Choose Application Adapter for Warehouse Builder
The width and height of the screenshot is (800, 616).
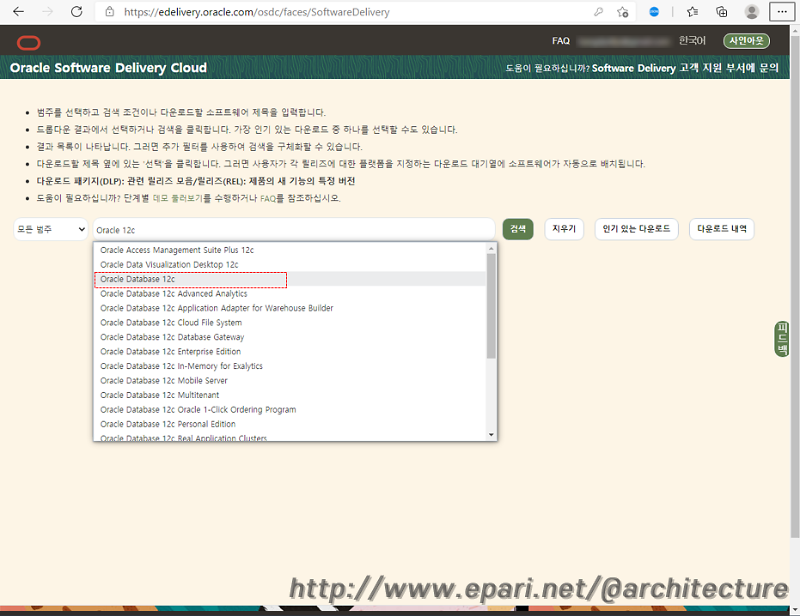[289, 308]
